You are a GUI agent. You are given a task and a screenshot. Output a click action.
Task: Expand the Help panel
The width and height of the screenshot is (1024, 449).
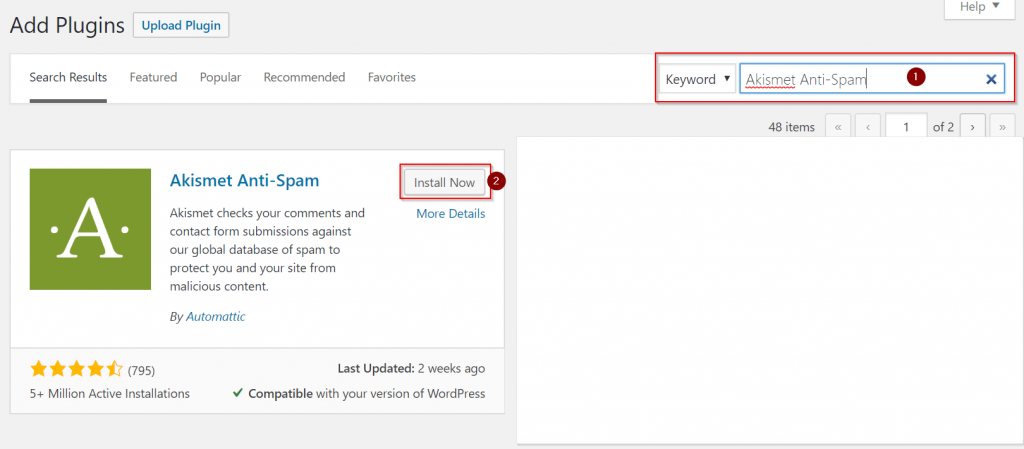click(x=980, y=7)
